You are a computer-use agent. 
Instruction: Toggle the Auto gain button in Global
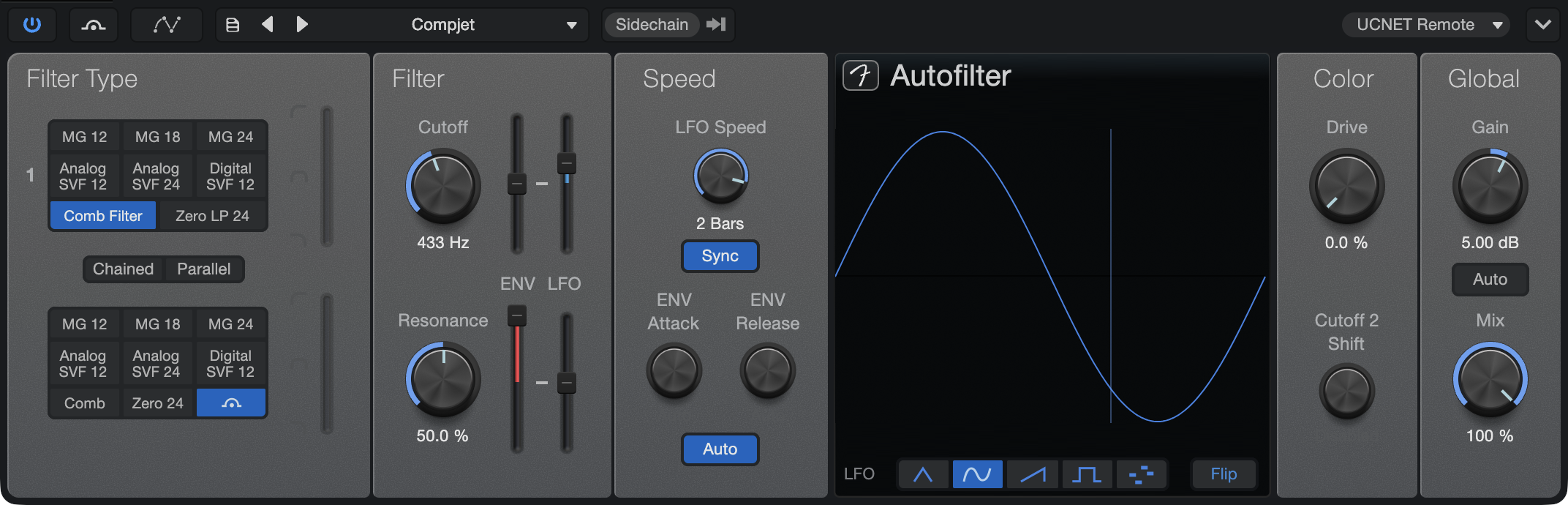[1490, 280]
